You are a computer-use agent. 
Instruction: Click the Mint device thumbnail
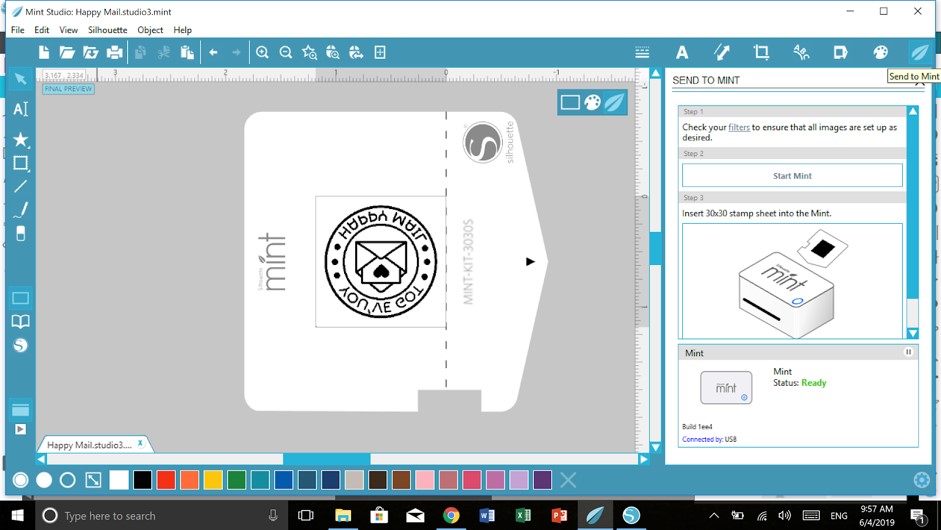[726, 388]
